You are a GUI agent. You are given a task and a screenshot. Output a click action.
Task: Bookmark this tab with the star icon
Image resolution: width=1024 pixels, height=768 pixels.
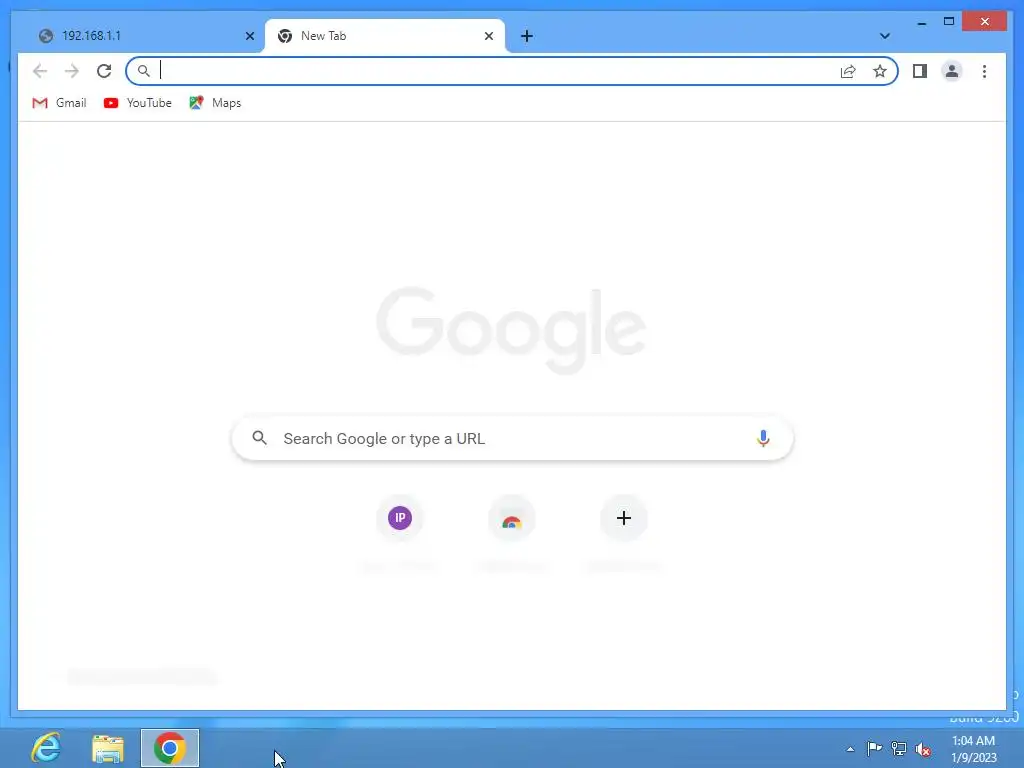point(880,71)
